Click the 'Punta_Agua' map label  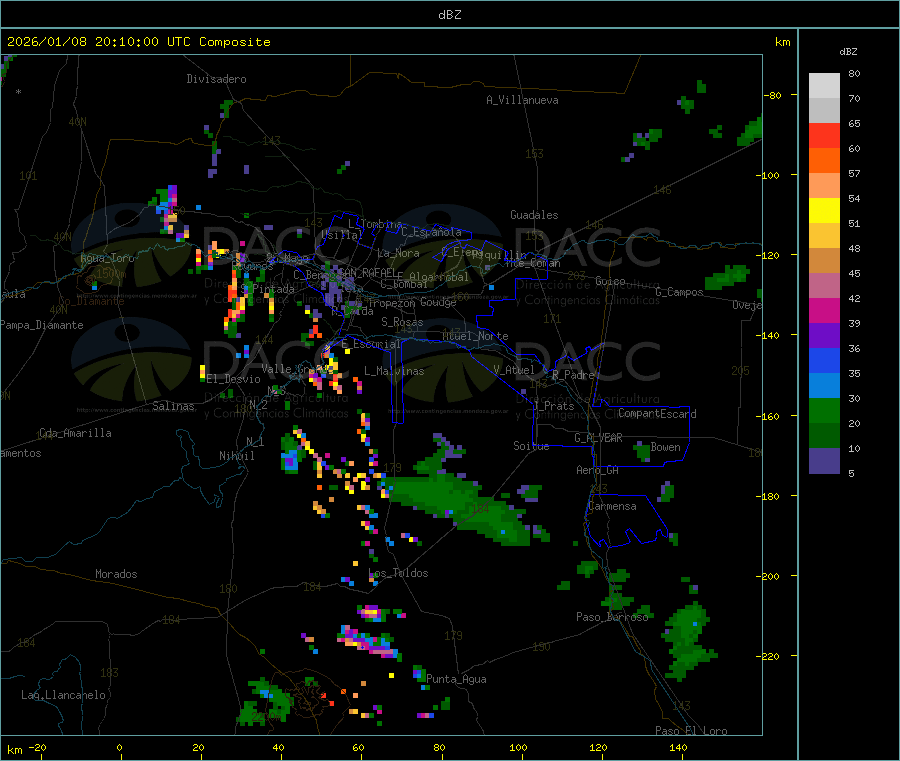tap(456, 679)
